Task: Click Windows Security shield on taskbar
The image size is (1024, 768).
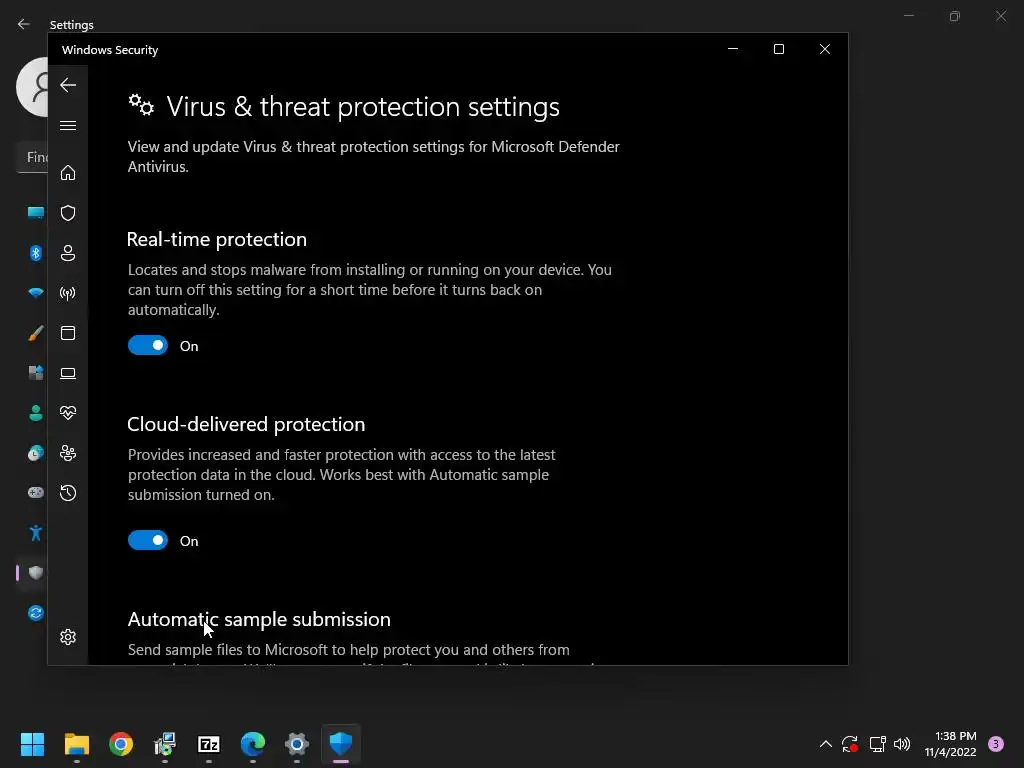Action: pyautogui.click(x=341, y=744)
